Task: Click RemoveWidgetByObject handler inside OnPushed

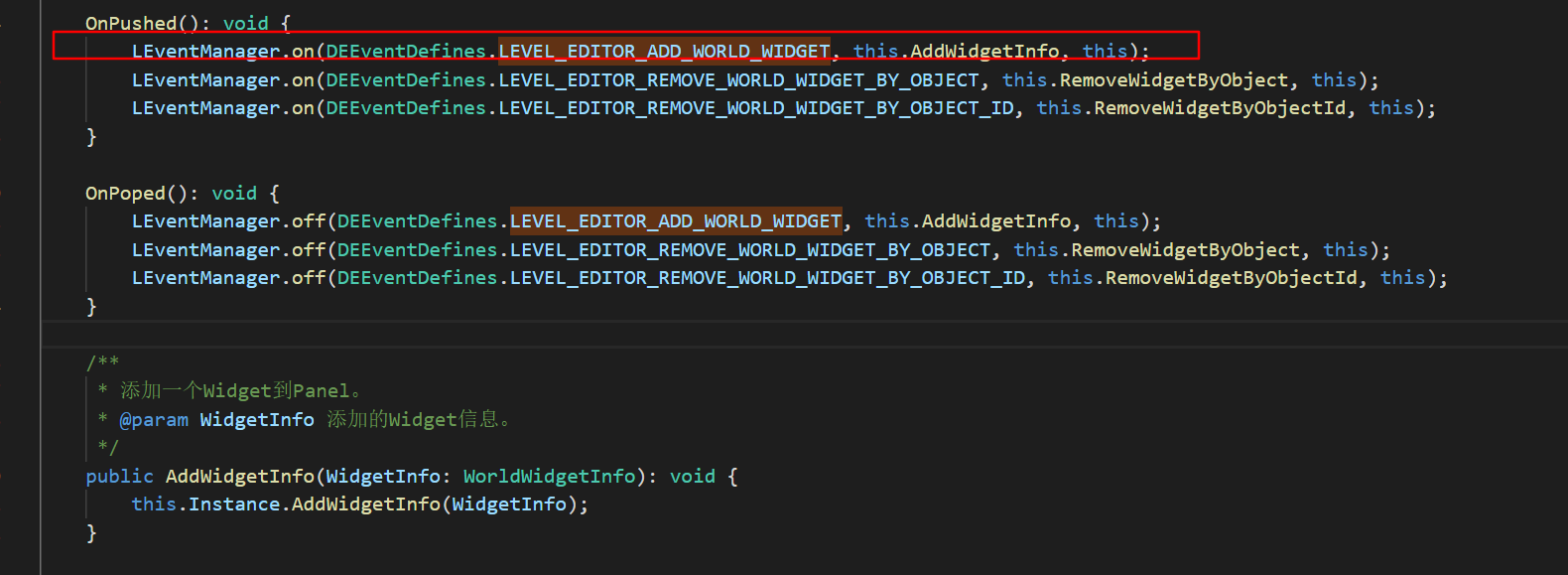Action: pos(1174,79)
